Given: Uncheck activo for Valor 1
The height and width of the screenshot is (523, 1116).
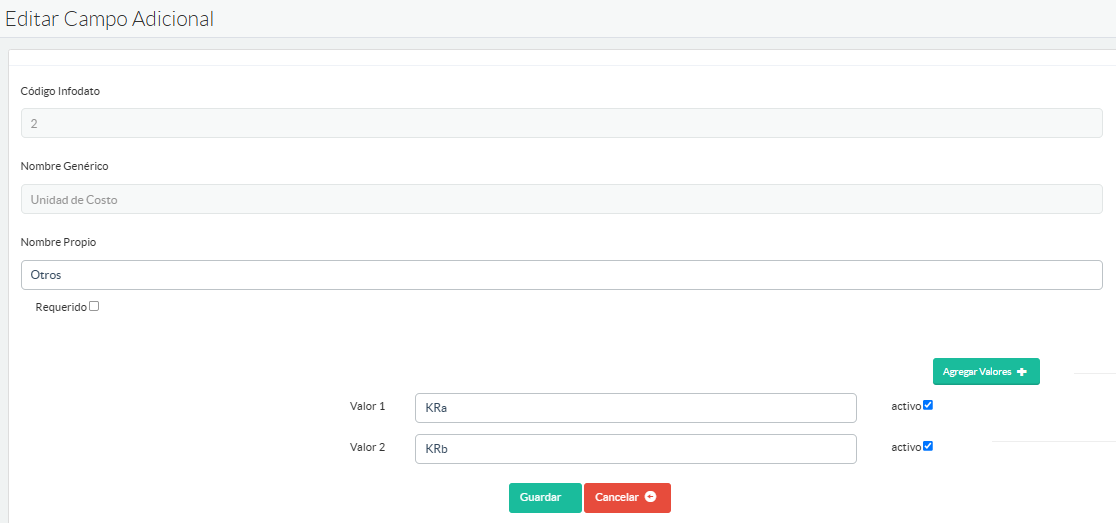Looking at the screenshot, I should click(x=928, y=405).
